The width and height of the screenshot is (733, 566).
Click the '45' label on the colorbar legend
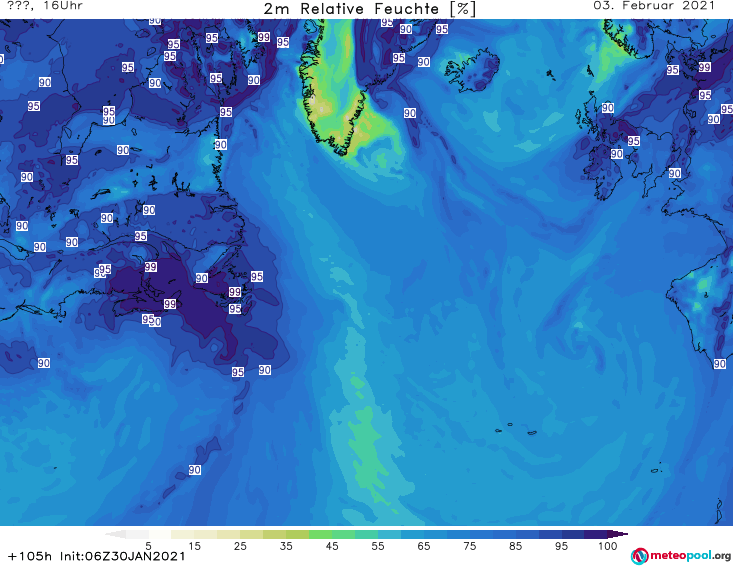(332, 546)
